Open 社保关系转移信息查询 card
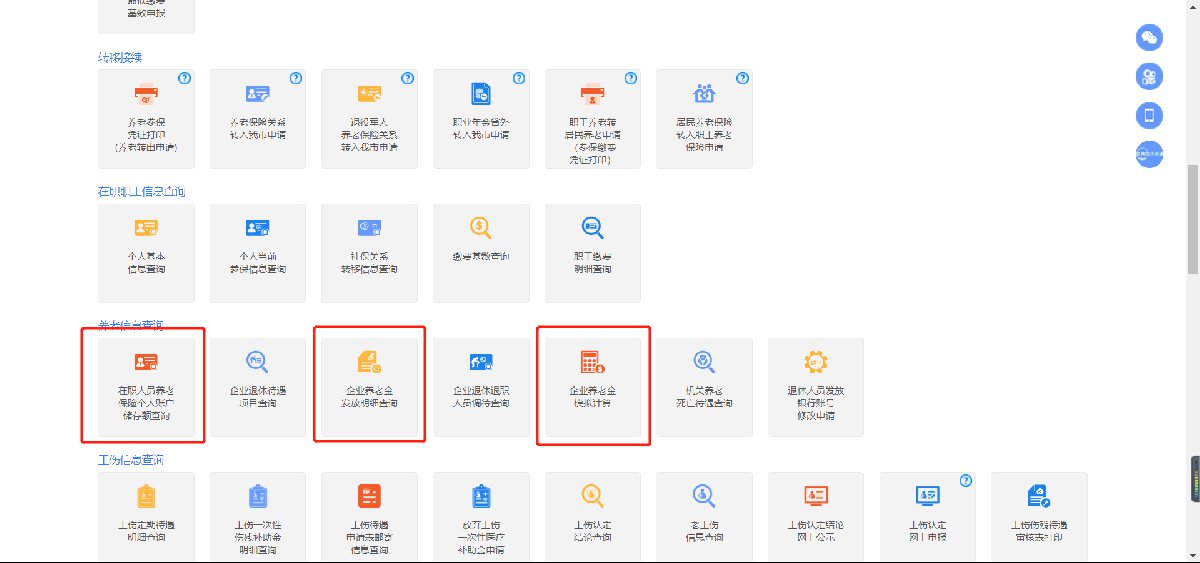 point(369,253)
